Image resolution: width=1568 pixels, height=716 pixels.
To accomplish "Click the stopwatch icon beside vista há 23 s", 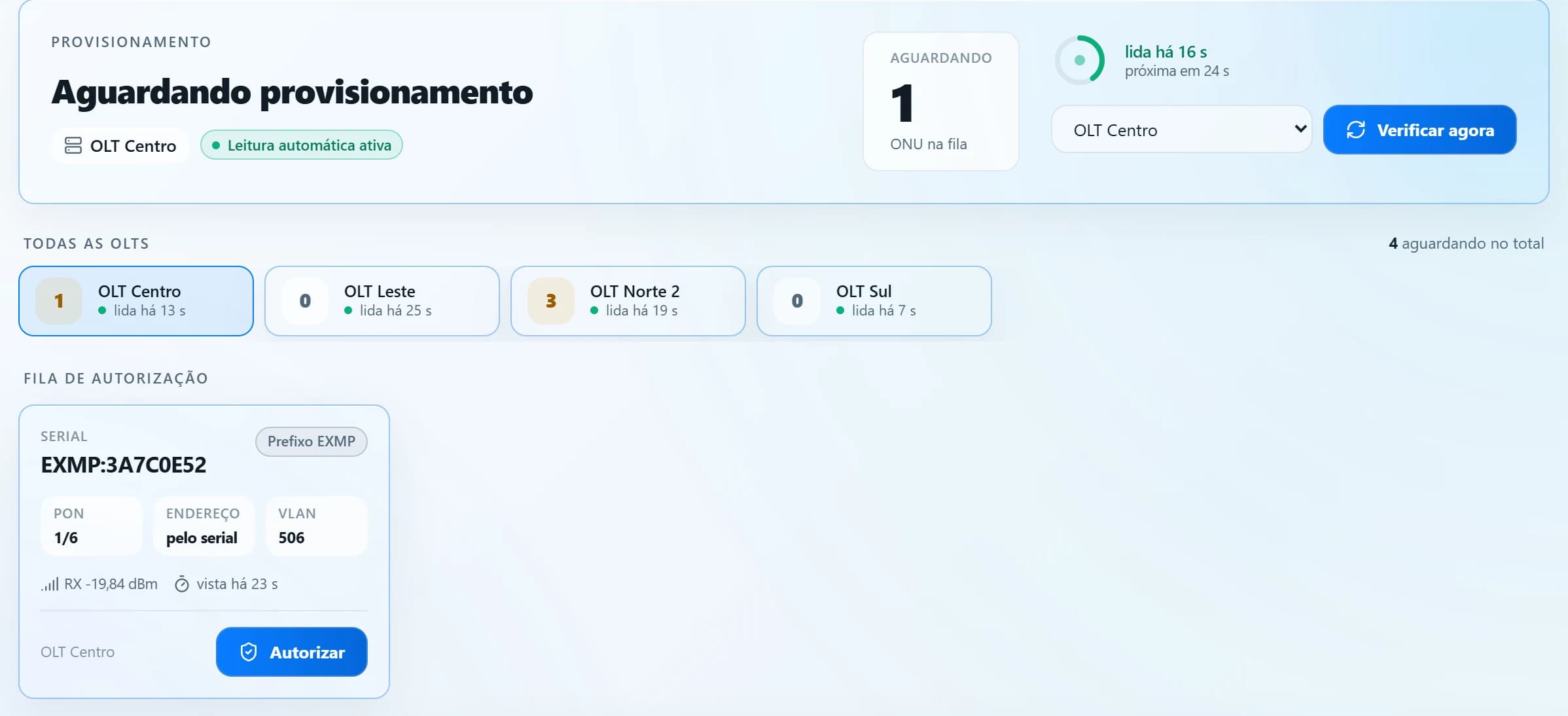I will click(182, 584).
